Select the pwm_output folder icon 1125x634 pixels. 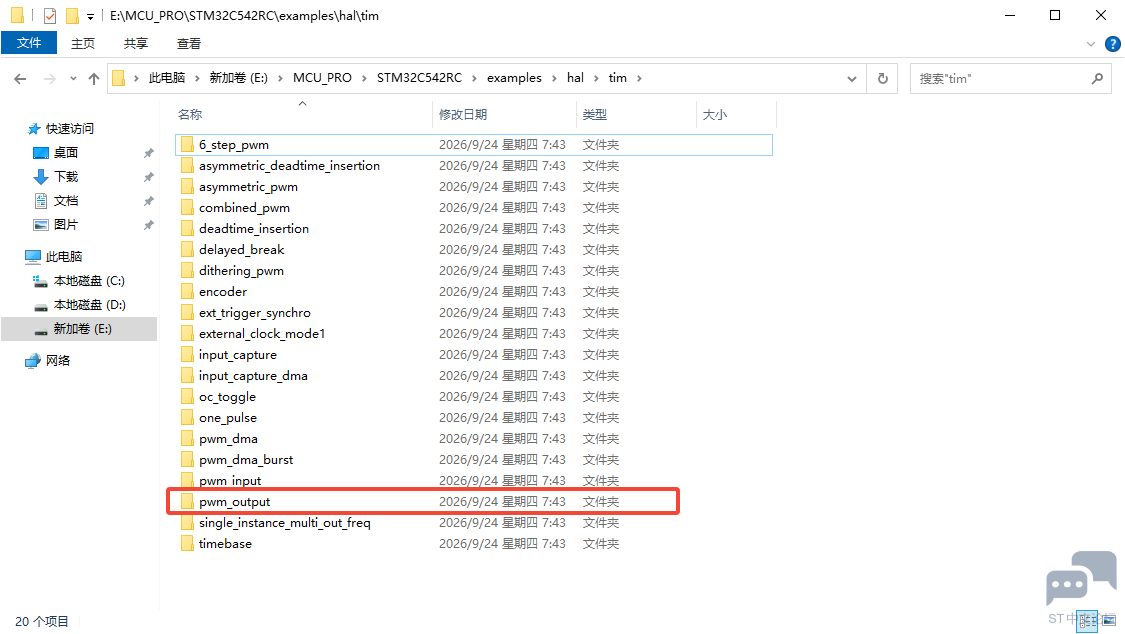coord(187,502)
